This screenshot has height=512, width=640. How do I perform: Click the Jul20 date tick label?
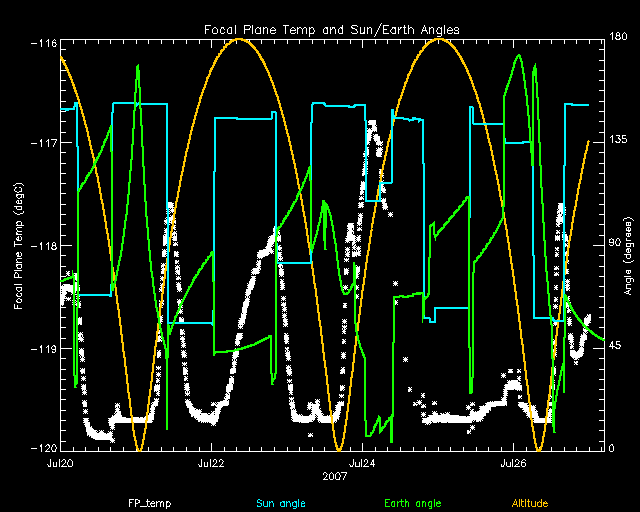(59, 464)
